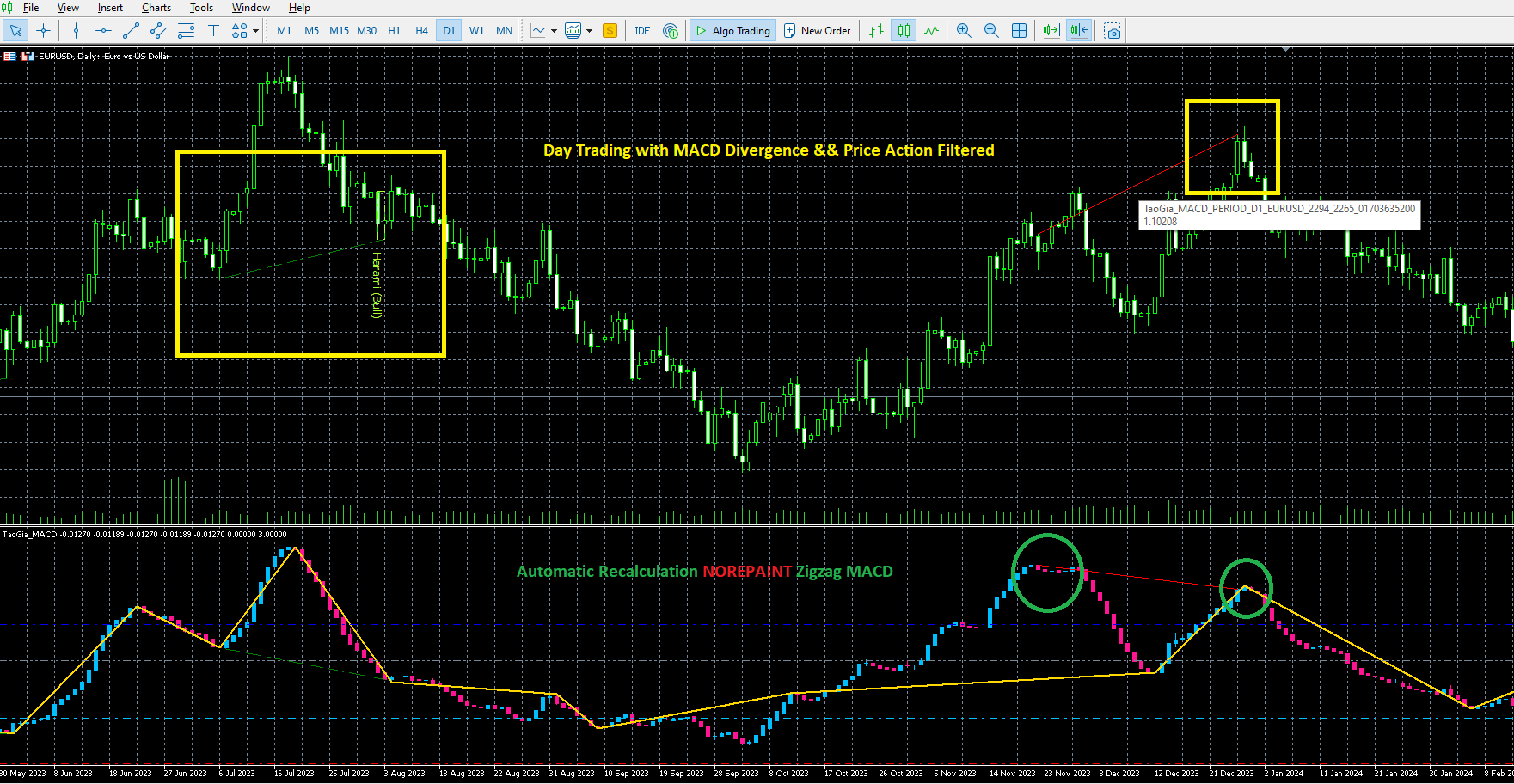This screenshot has width=1514, height=784.
Task: Open the Charts menu
Action: 156,8
